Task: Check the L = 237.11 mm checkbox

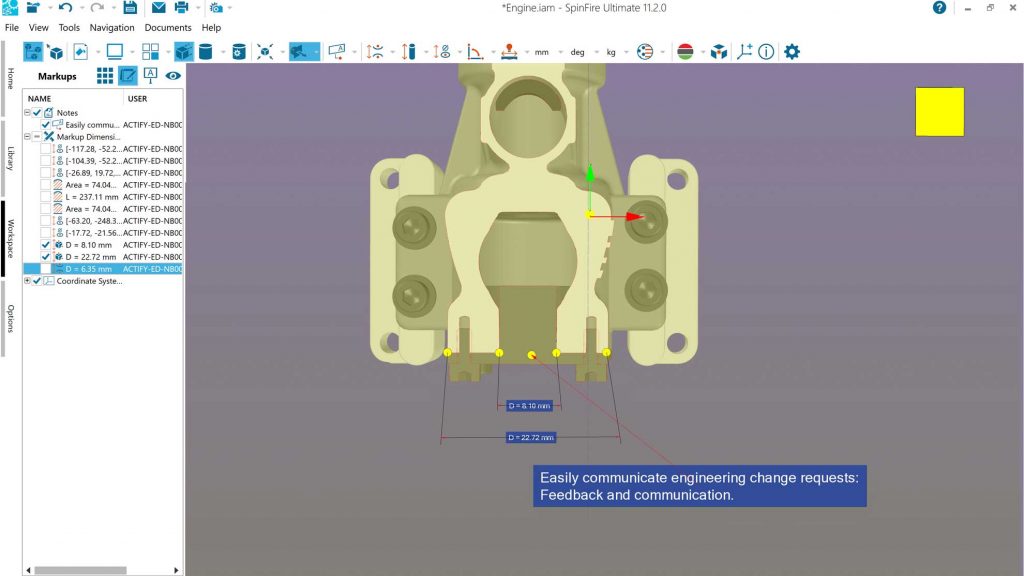Action: coord(46,197)
